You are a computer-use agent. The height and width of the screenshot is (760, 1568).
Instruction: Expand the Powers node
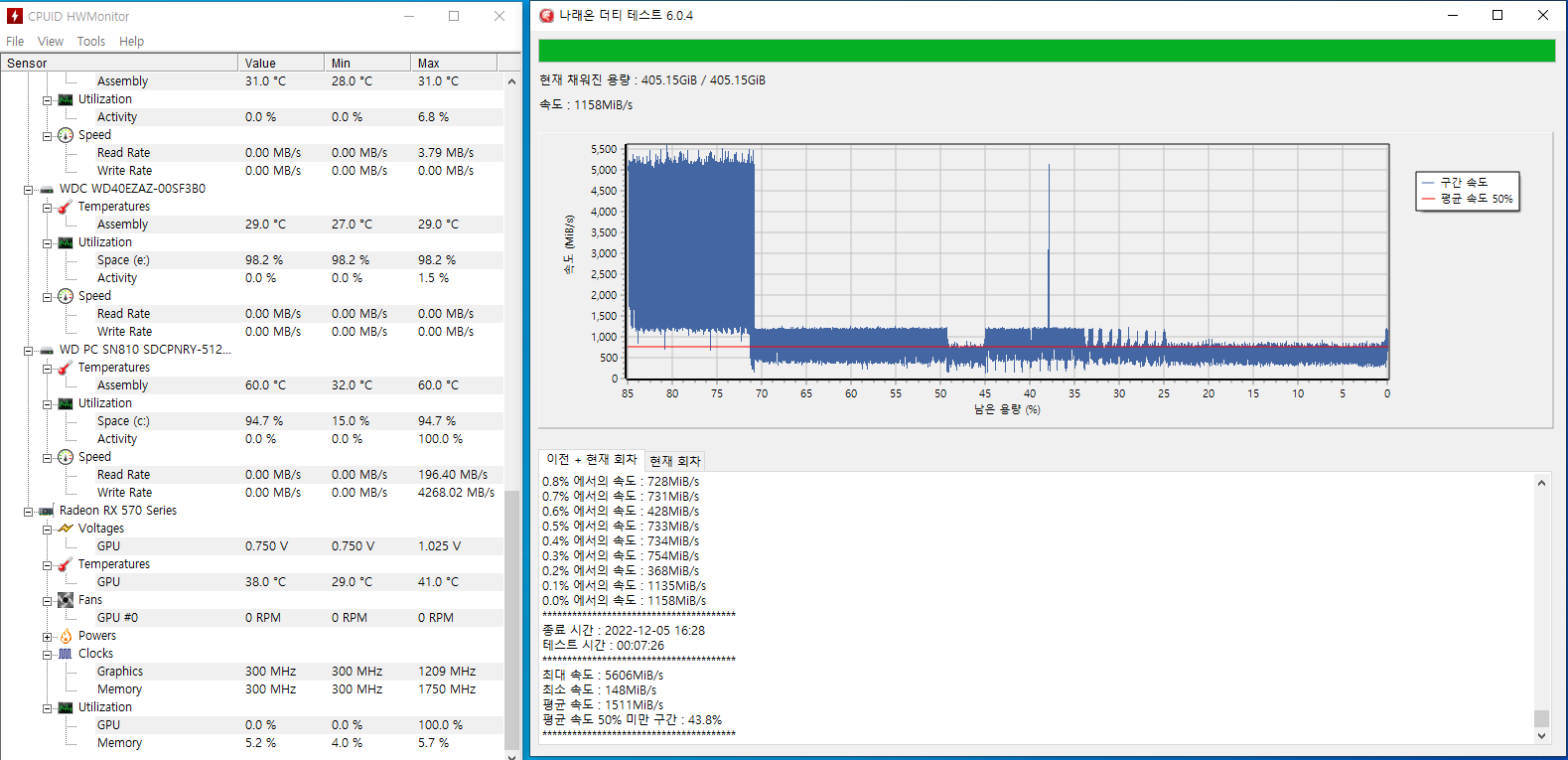click(x=47, y=636)
